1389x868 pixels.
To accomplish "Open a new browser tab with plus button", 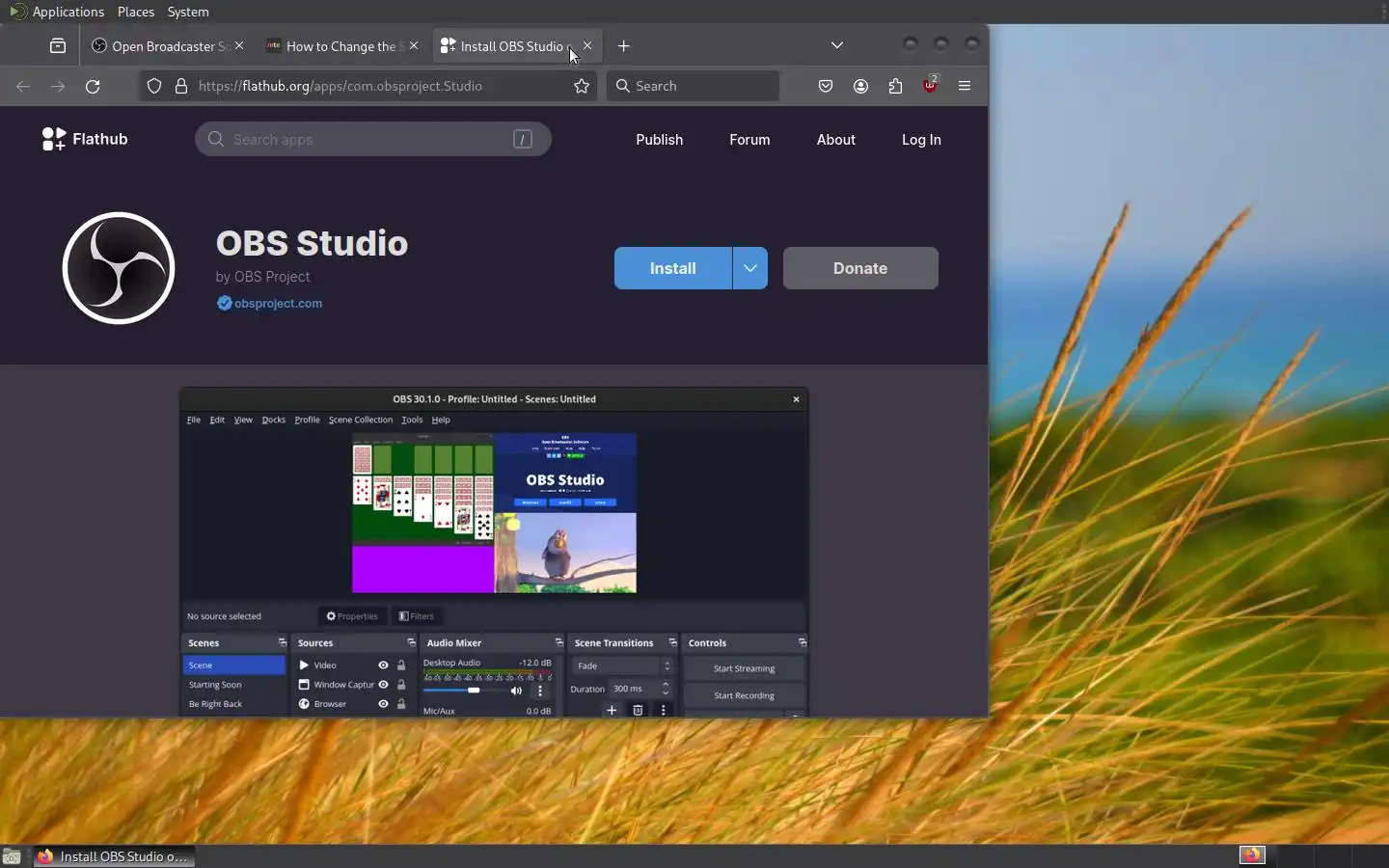I will (624, 46).
